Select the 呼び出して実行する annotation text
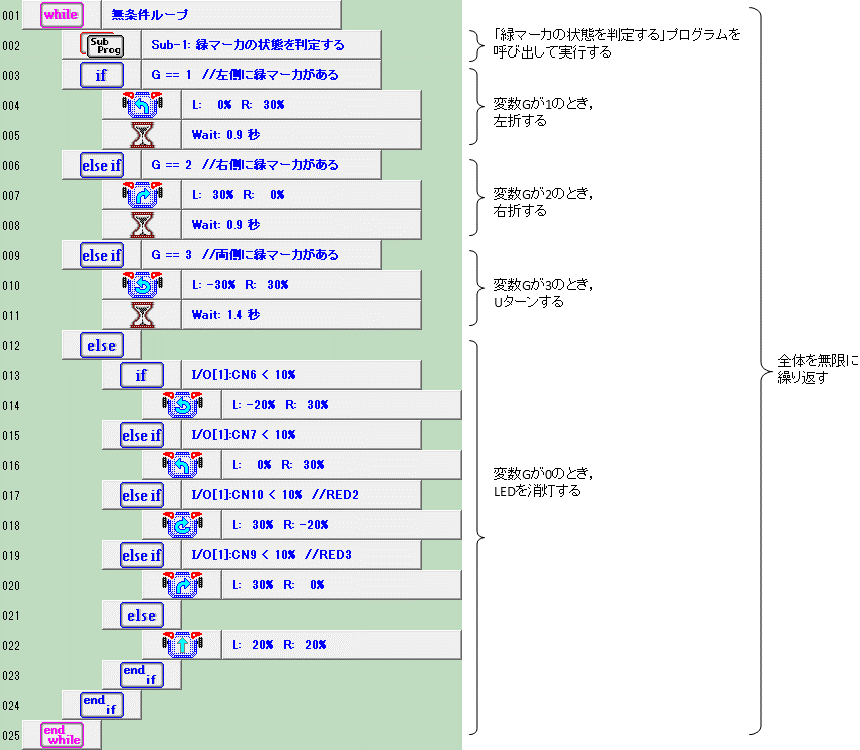This screenshot has width=860, height=750. pyautogui.click(x=552, y=52)
